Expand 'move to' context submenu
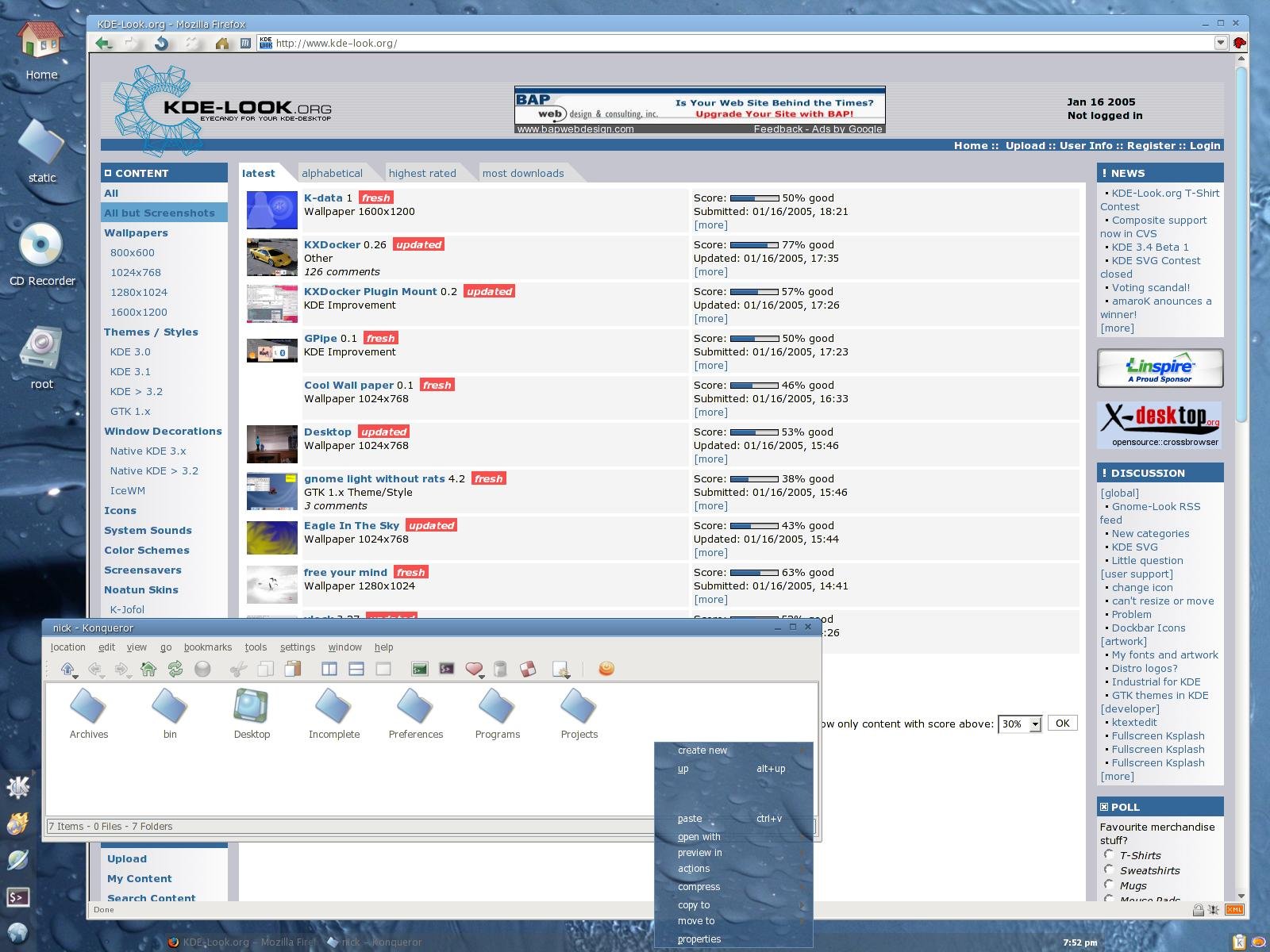This screenshot has width=1270, height=952. [733, 921]
